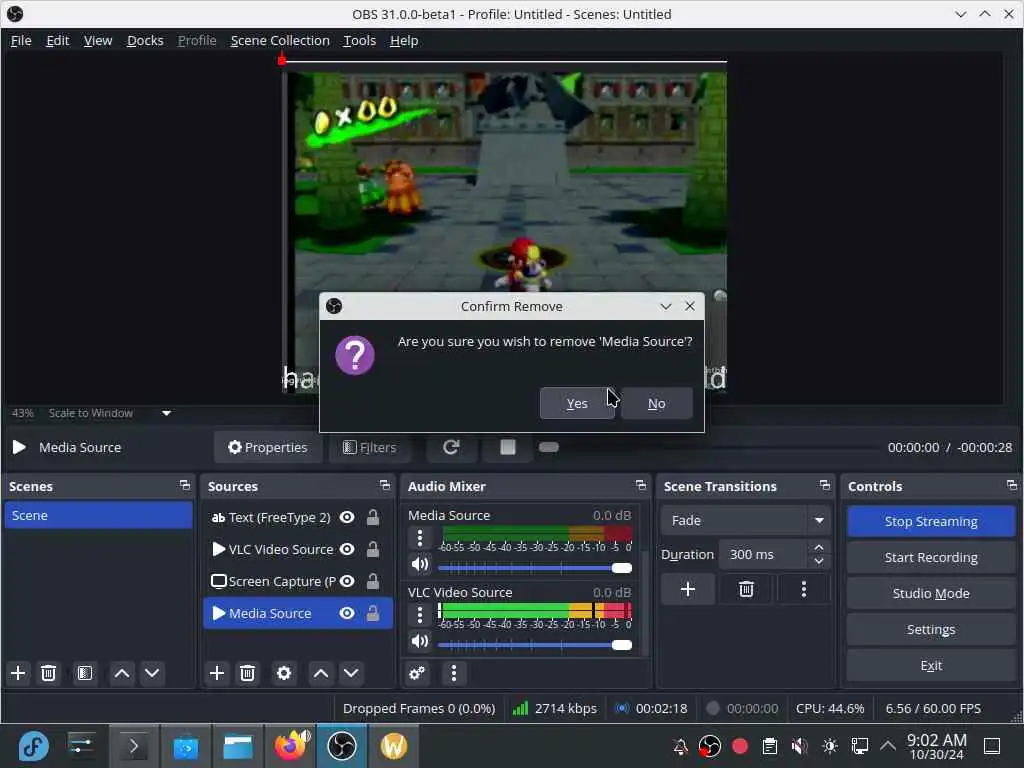Open the Docks menu

tap(145, 40)
